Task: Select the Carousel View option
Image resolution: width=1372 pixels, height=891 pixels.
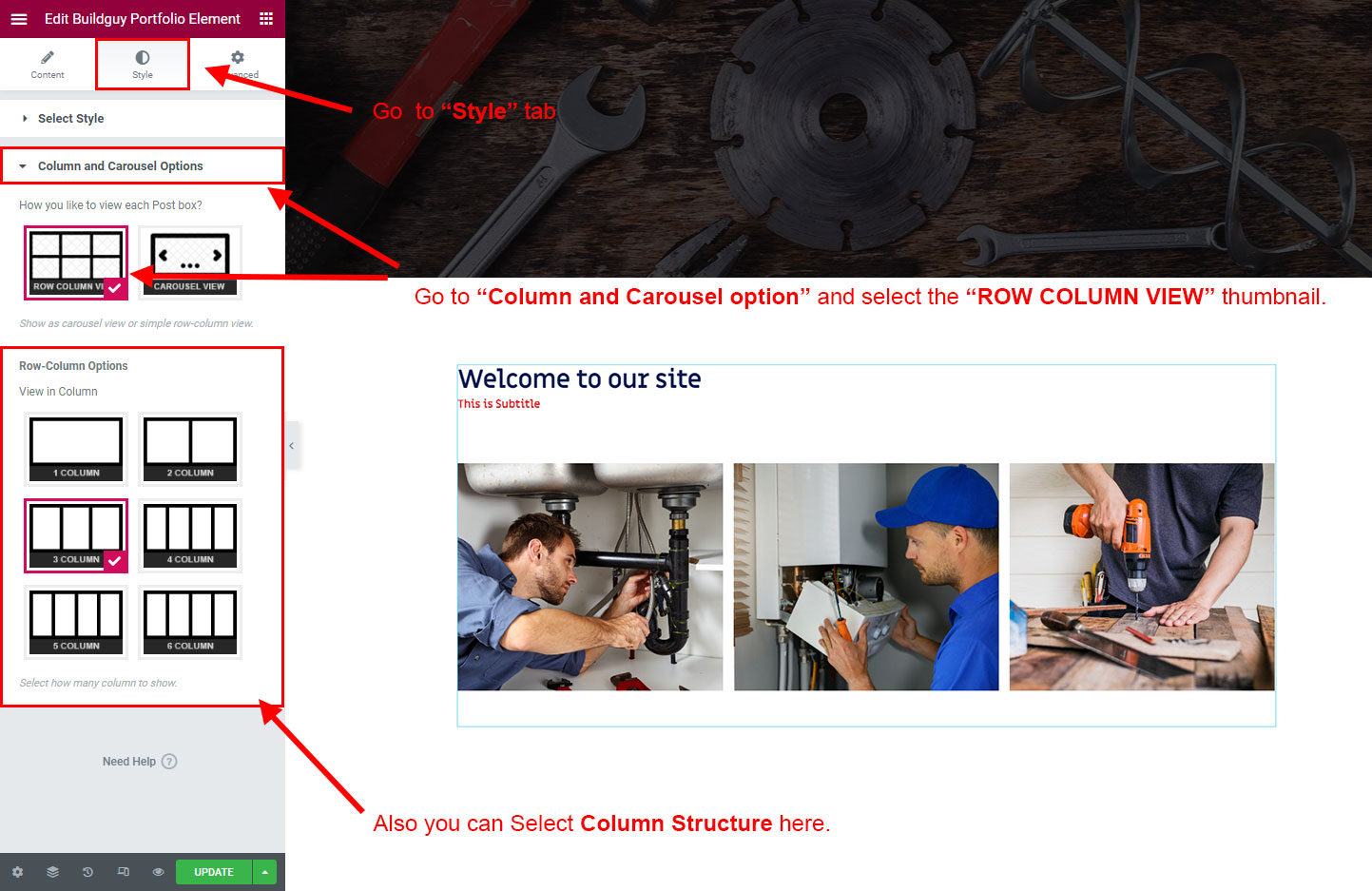Action: tap(190, 262)
